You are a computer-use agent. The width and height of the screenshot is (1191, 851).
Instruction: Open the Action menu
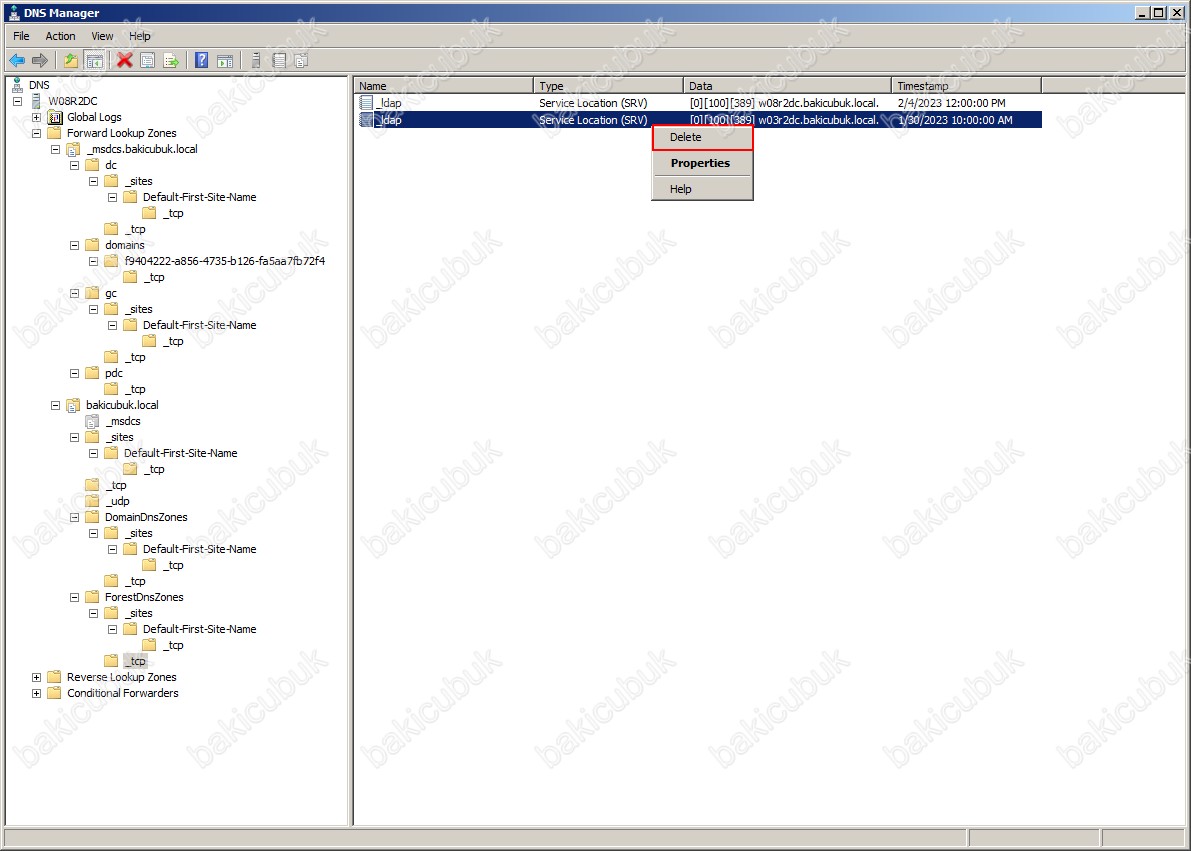click(60, 36)
